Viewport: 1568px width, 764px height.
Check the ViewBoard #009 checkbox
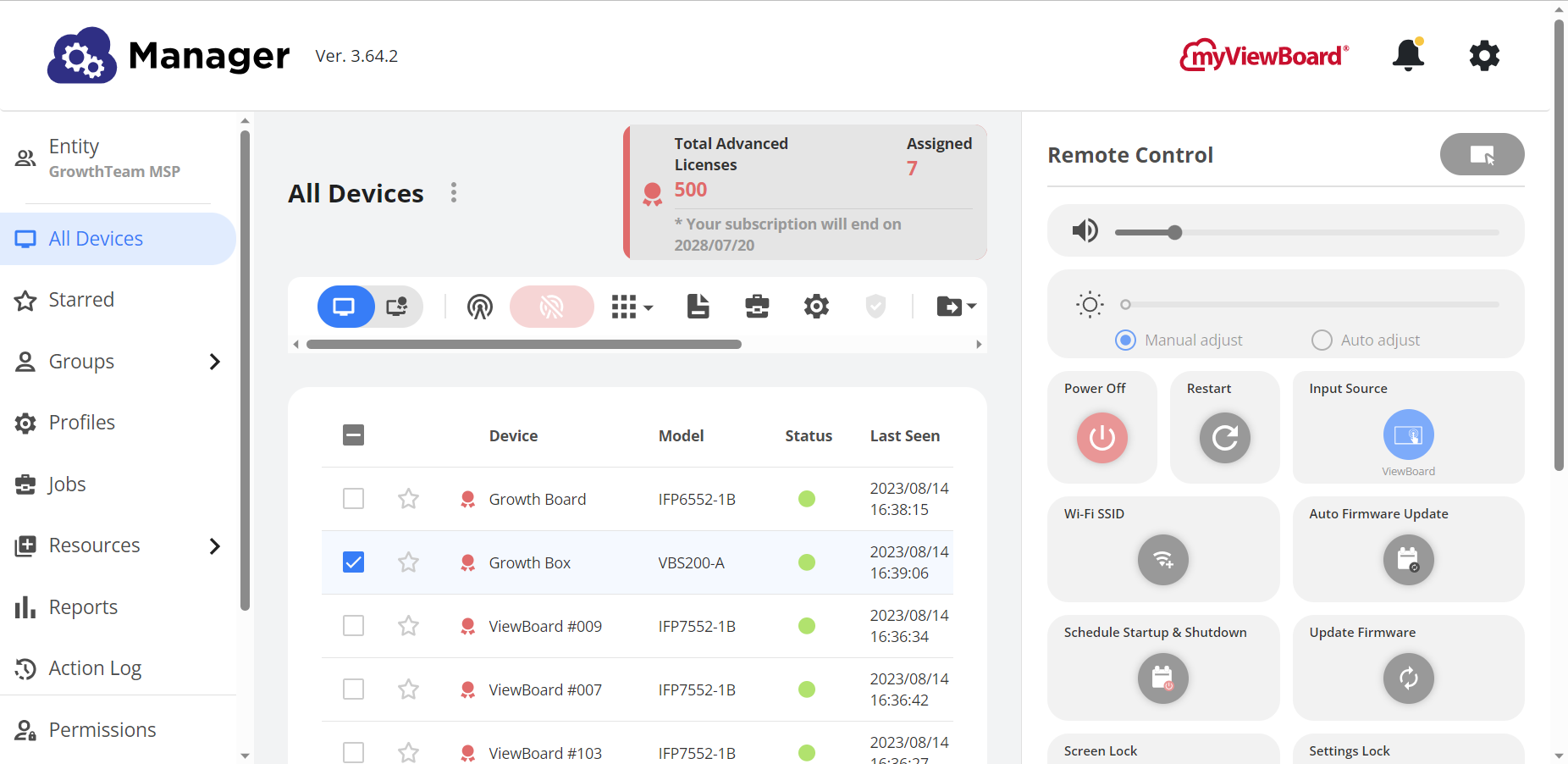click(x=354, y=626)
